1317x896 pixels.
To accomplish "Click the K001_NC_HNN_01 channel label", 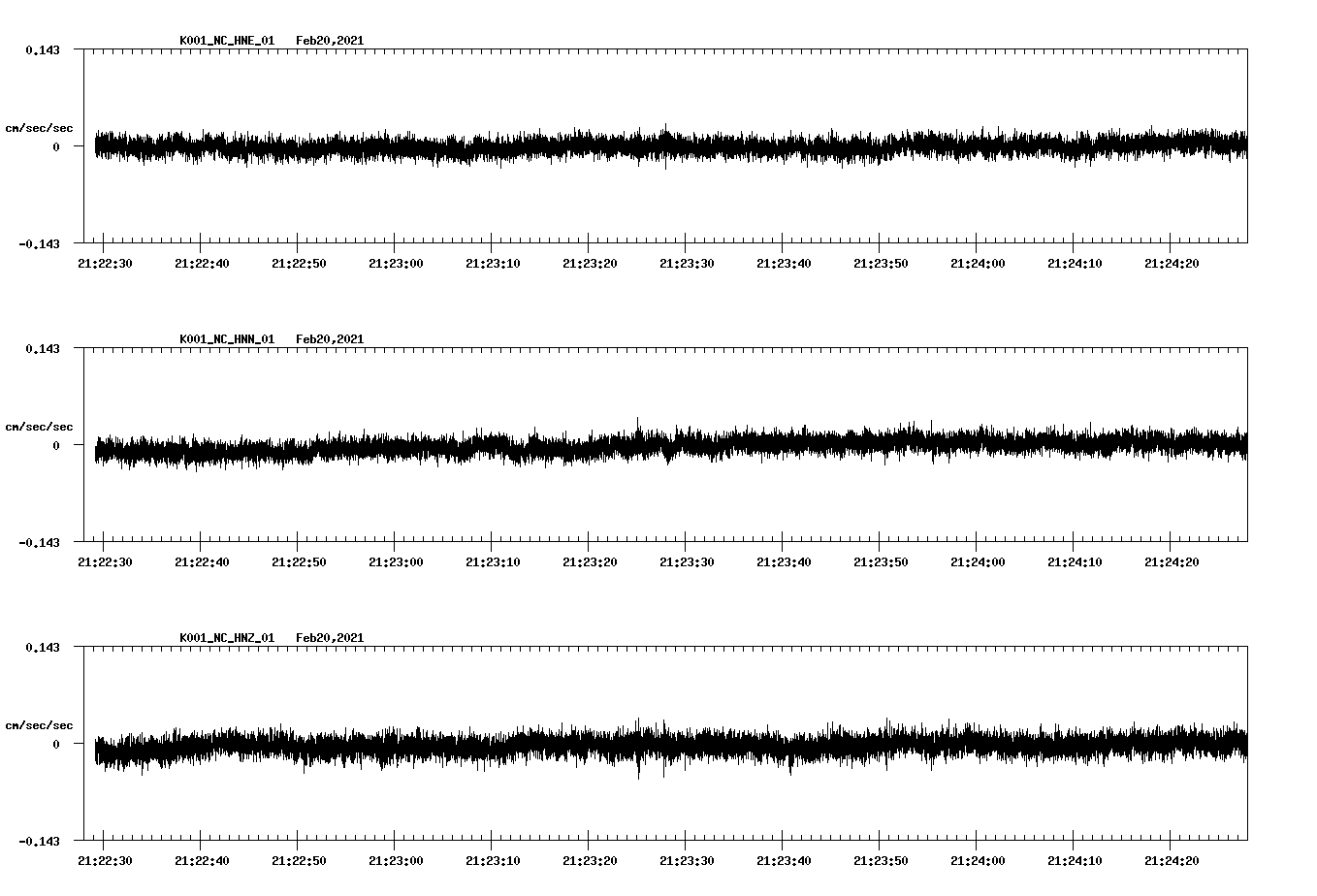I will (226, 338).
